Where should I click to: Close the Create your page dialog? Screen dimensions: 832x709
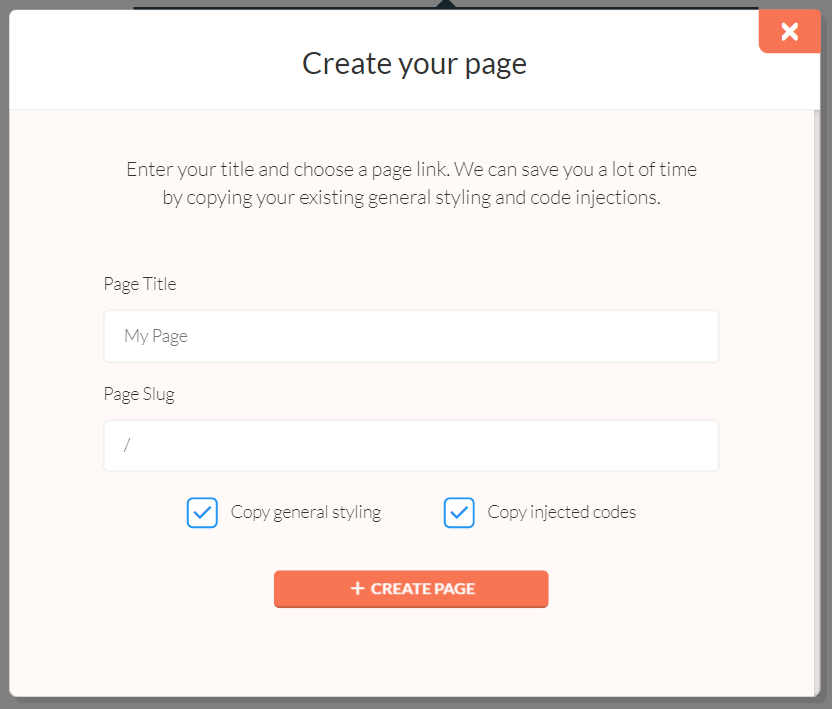coord(789,32)
